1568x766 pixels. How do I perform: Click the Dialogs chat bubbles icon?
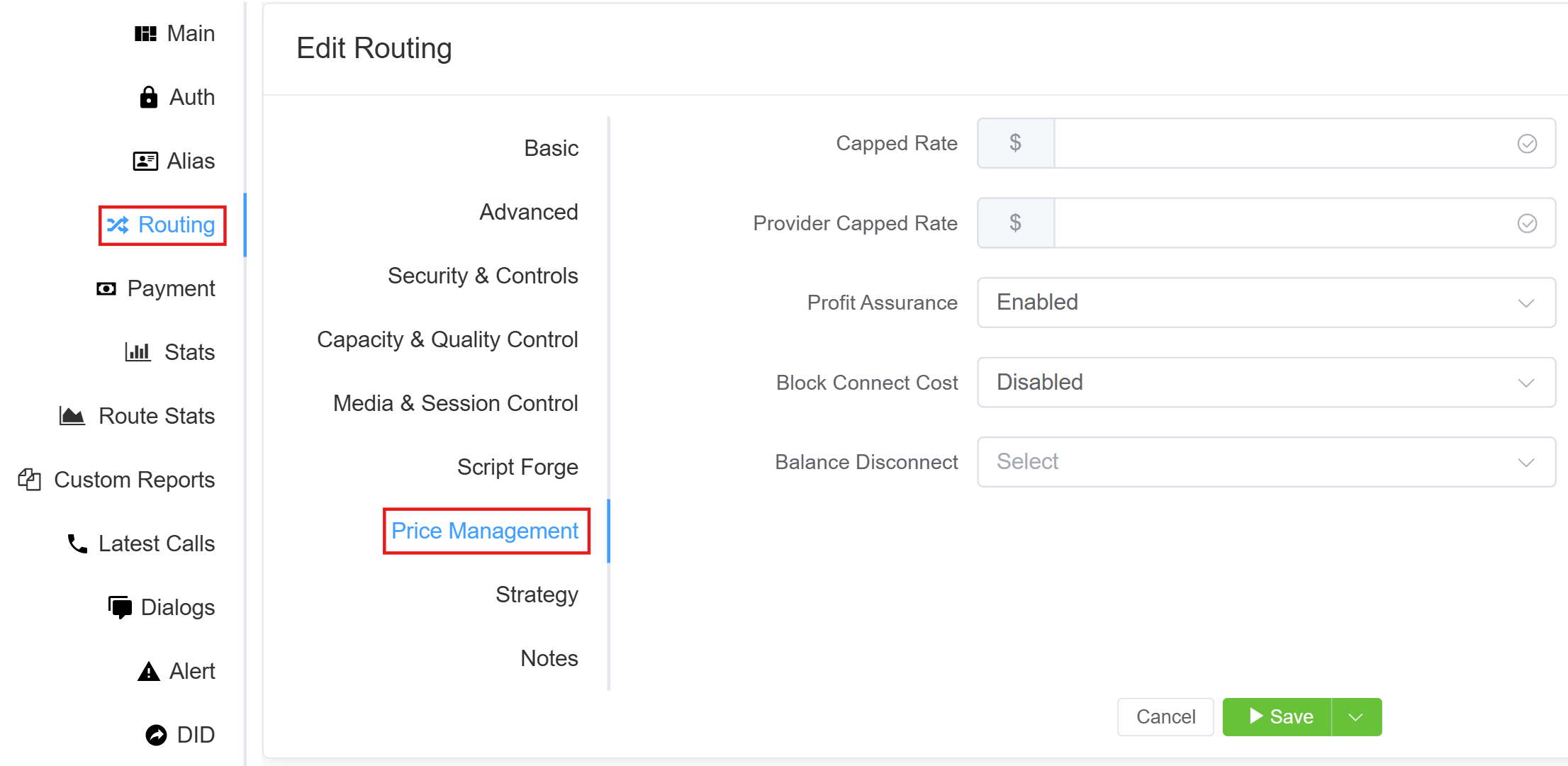click(120, 607)
